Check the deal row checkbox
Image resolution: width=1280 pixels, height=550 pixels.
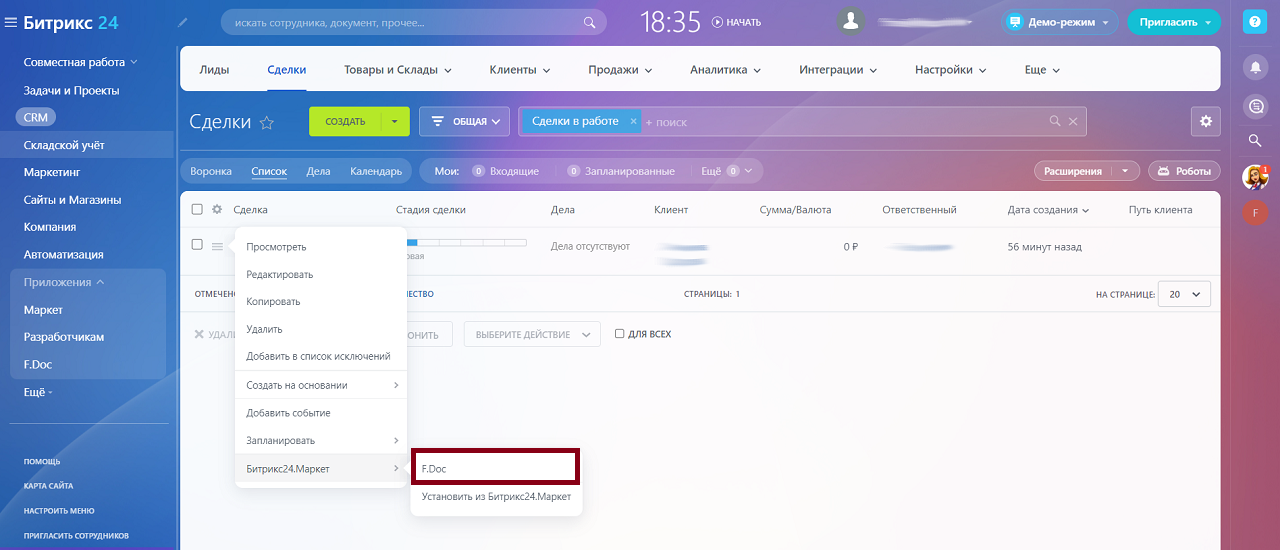coord(197,244)
